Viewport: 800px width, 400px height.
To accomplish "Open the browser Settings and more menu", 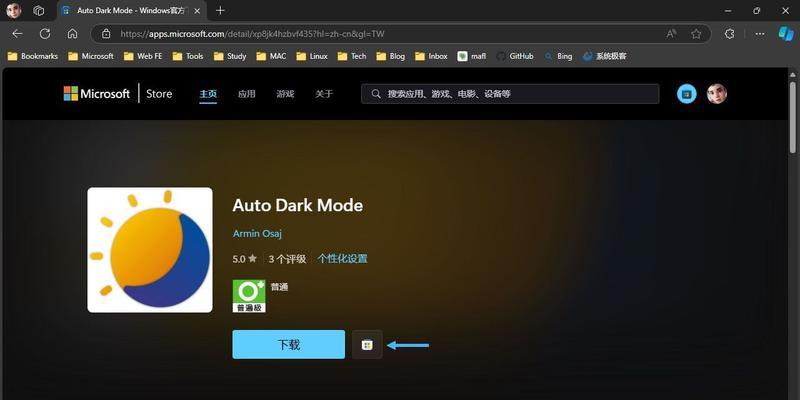I will pos(760,34).
